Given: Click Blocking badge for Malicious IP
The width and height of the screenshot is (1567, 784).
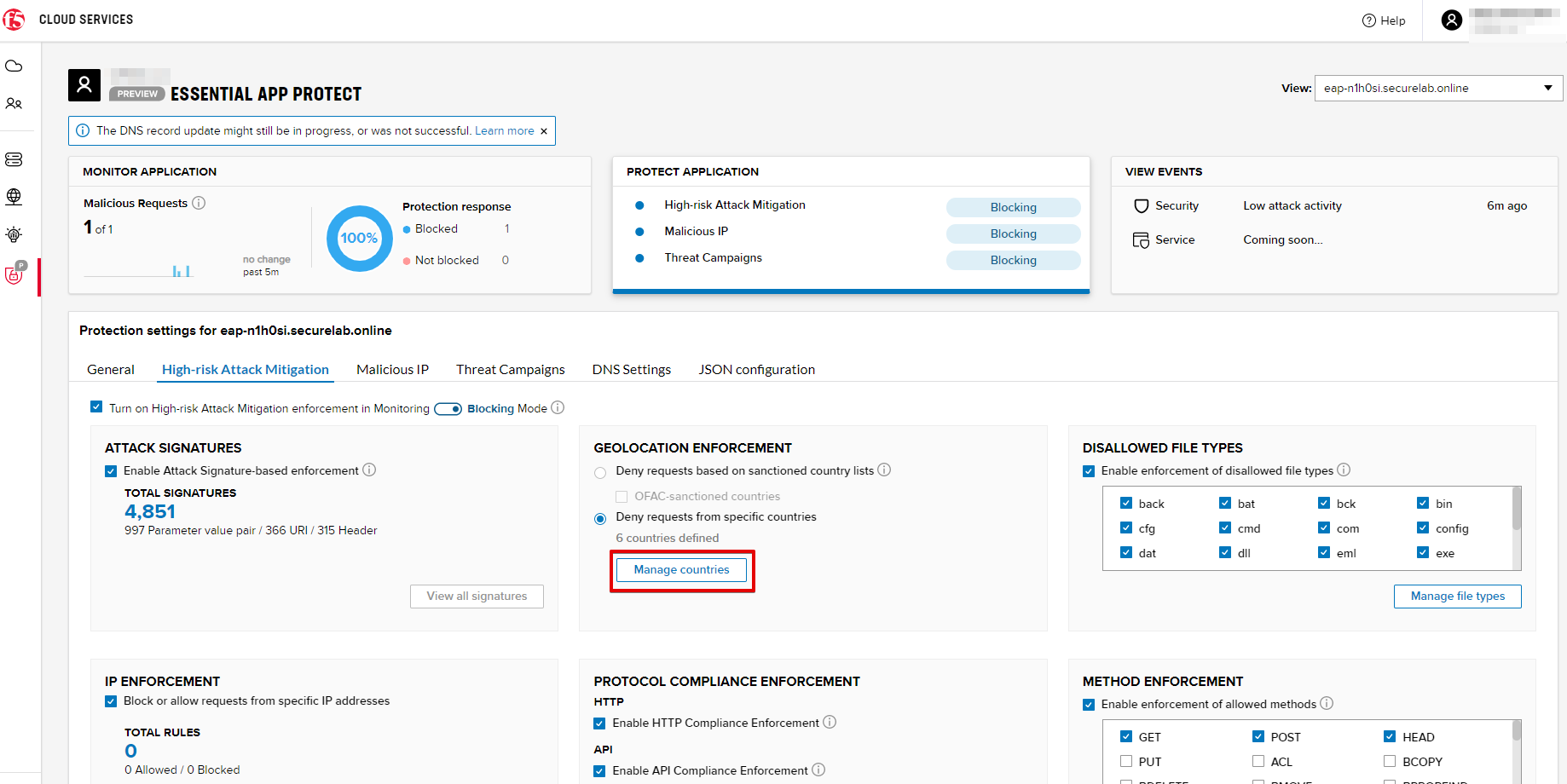Looking at the screenshot, I should pyautogui.click(x=1014, y=233).
